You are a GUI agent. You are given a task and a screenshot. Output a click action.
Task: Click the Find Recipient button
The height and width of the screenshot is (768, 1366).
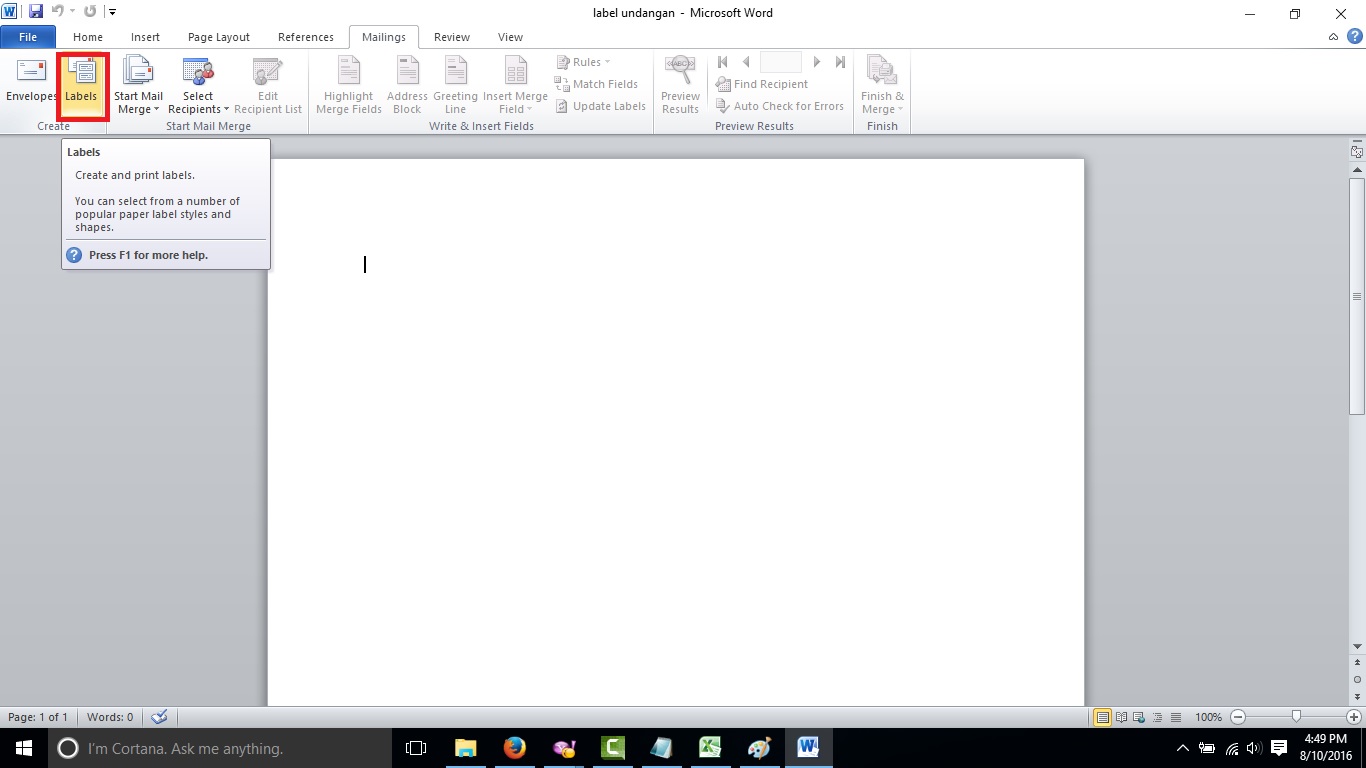pyautogui.click(x=762, y=84)
